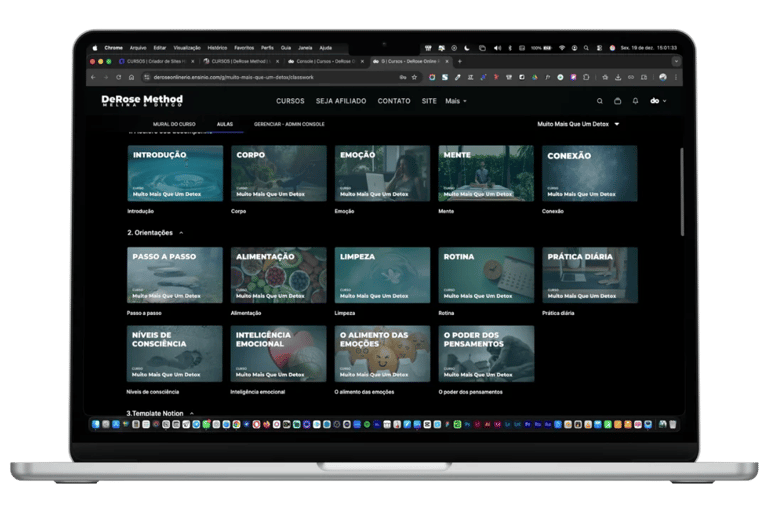
Task: Click the password key icon in address bar
Action: pos(403,77)
